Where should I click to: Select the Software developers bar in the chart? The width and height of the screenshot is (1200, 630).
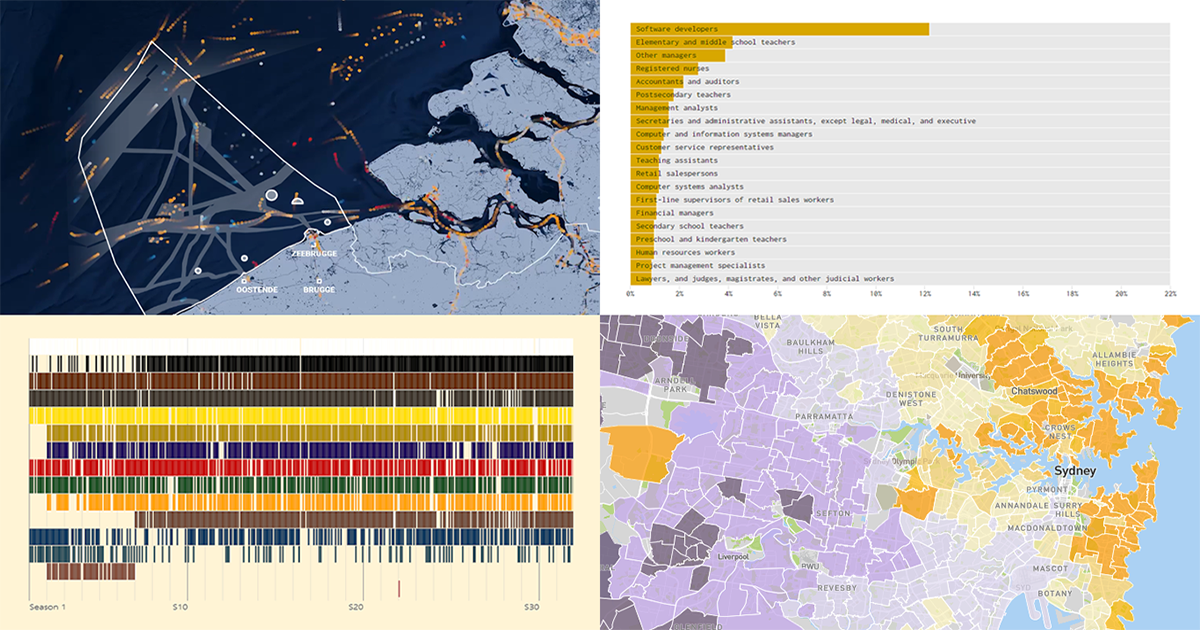tap(780, 29)
